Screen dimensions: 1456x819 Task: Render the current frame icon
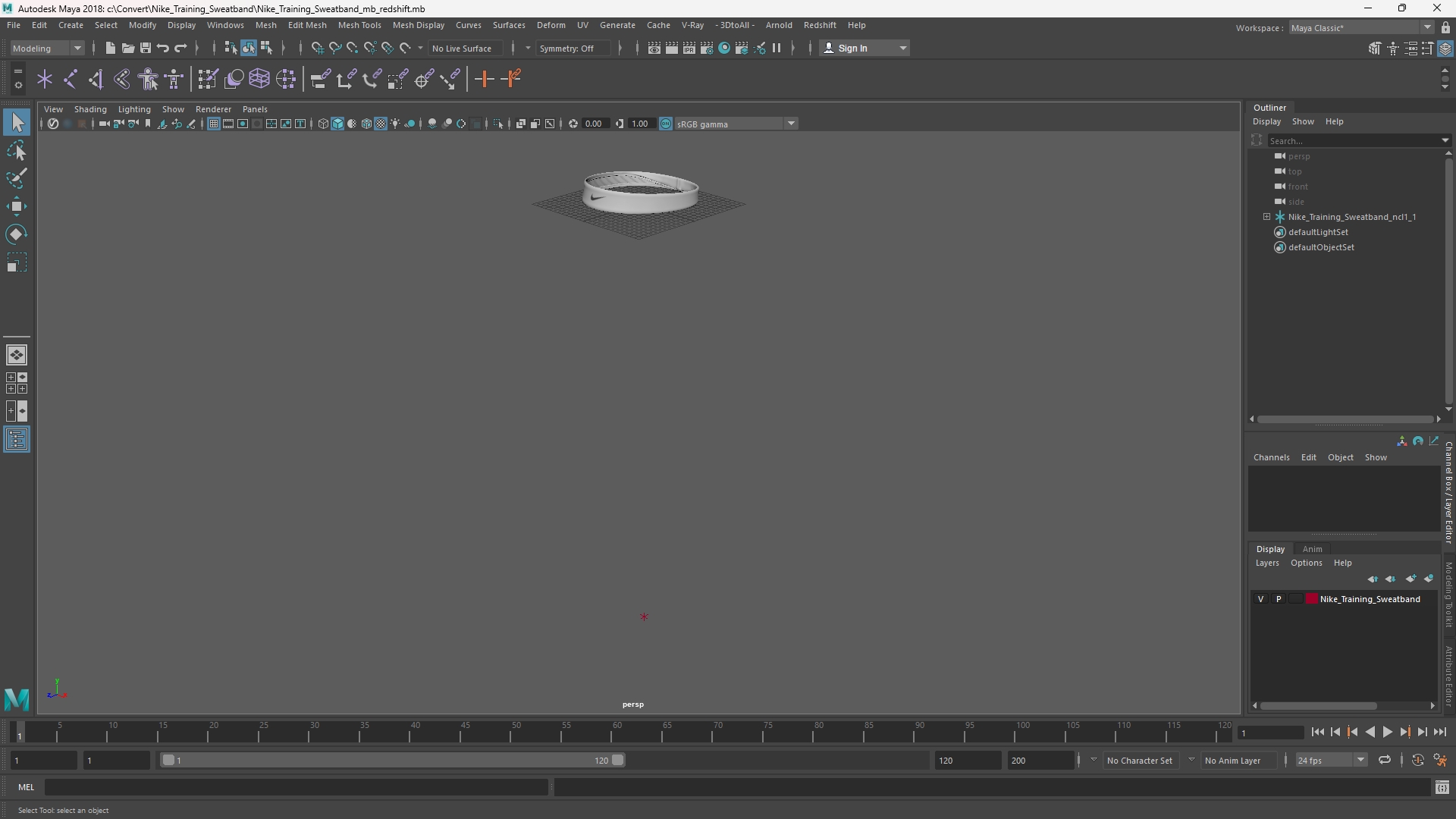pyautogui.click(x=672, y=48)
